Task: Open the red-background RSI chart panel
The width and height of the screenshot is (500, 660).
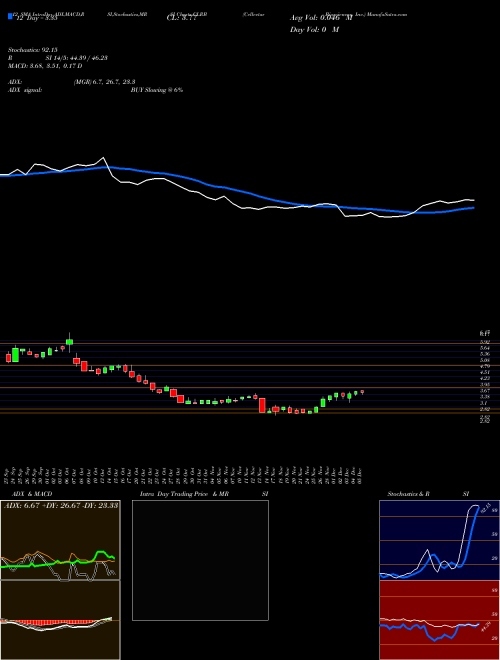Action: pyautogui.click(x=439, y=620)
